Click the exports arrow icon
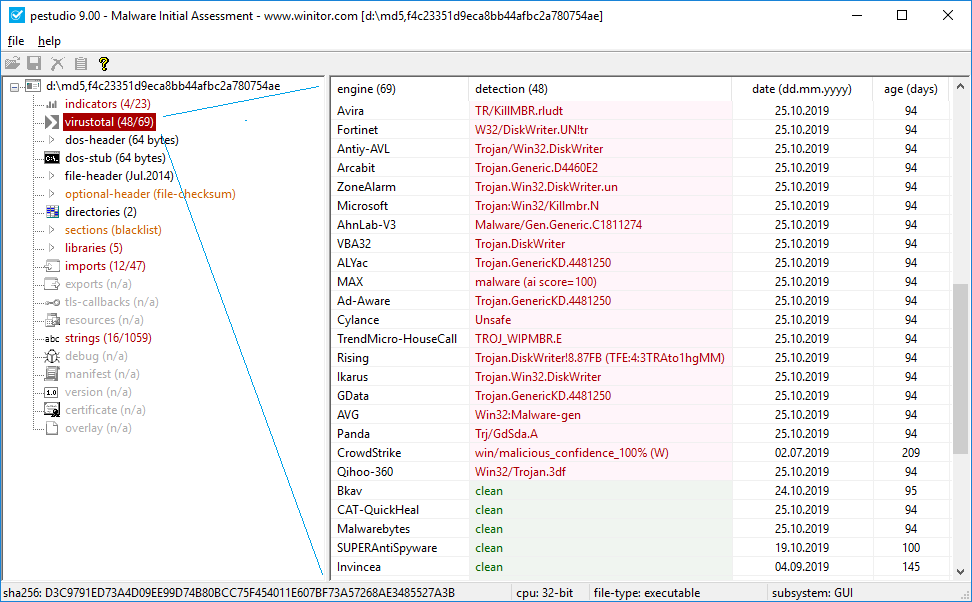 point(52,284)
